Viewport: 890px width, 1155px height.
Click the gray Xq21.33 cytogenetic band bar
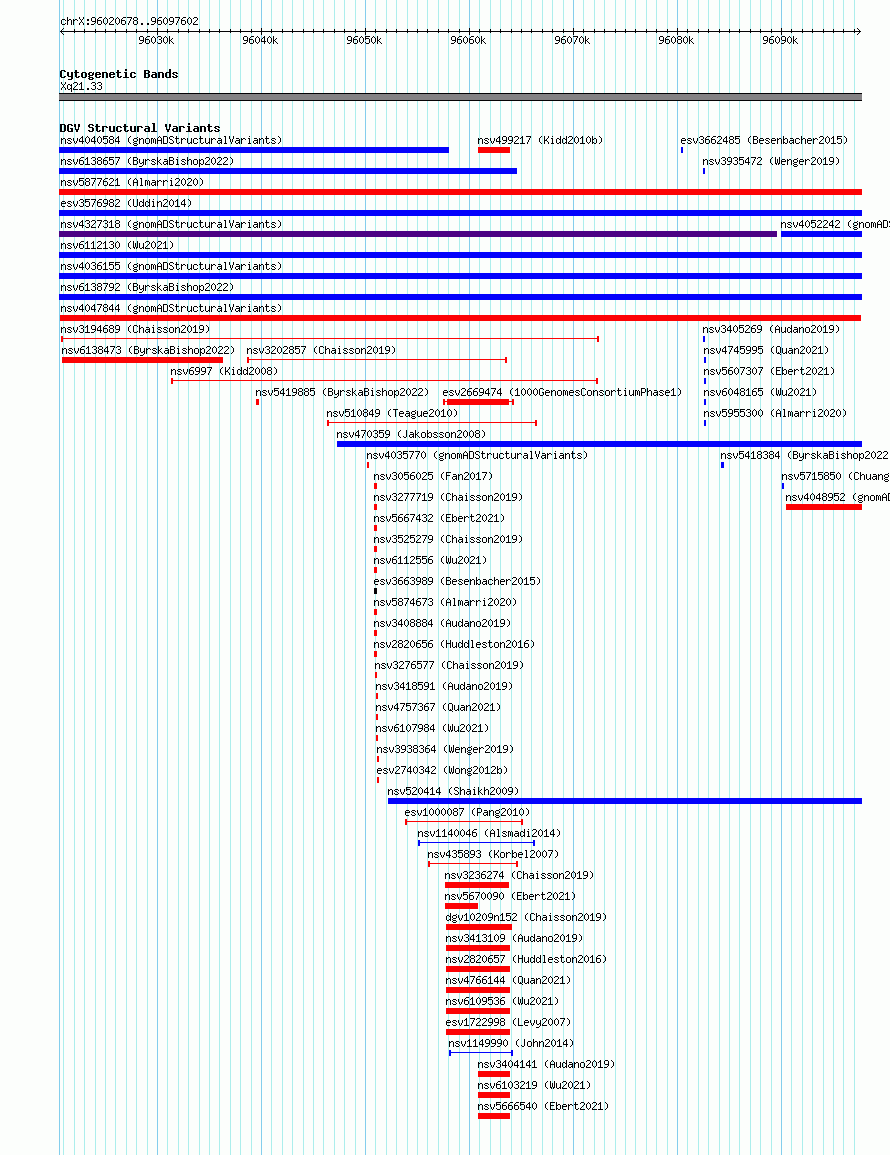click(460, 97)
